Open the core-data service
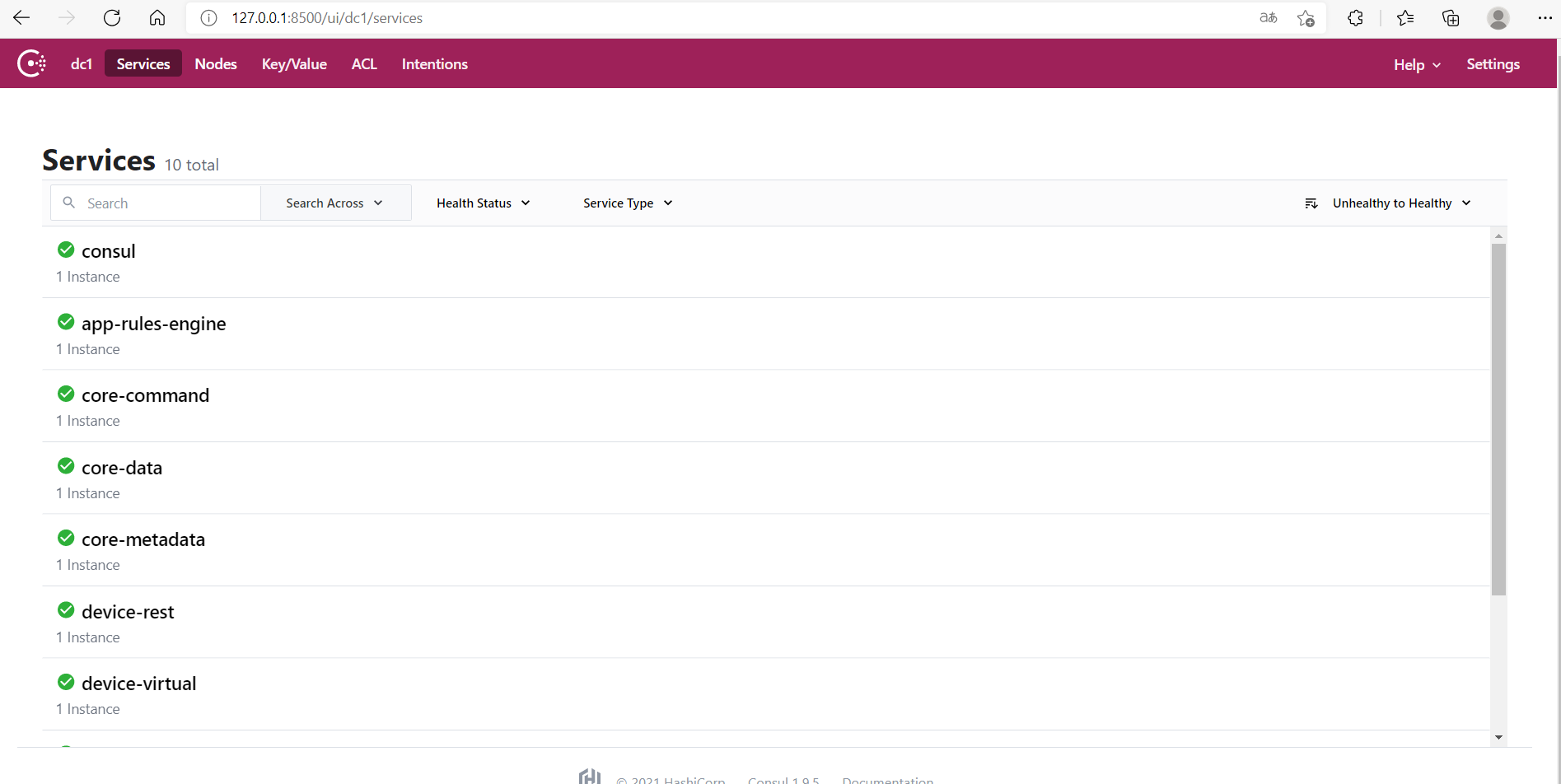The image size is (1561, 784). (122, 468)
